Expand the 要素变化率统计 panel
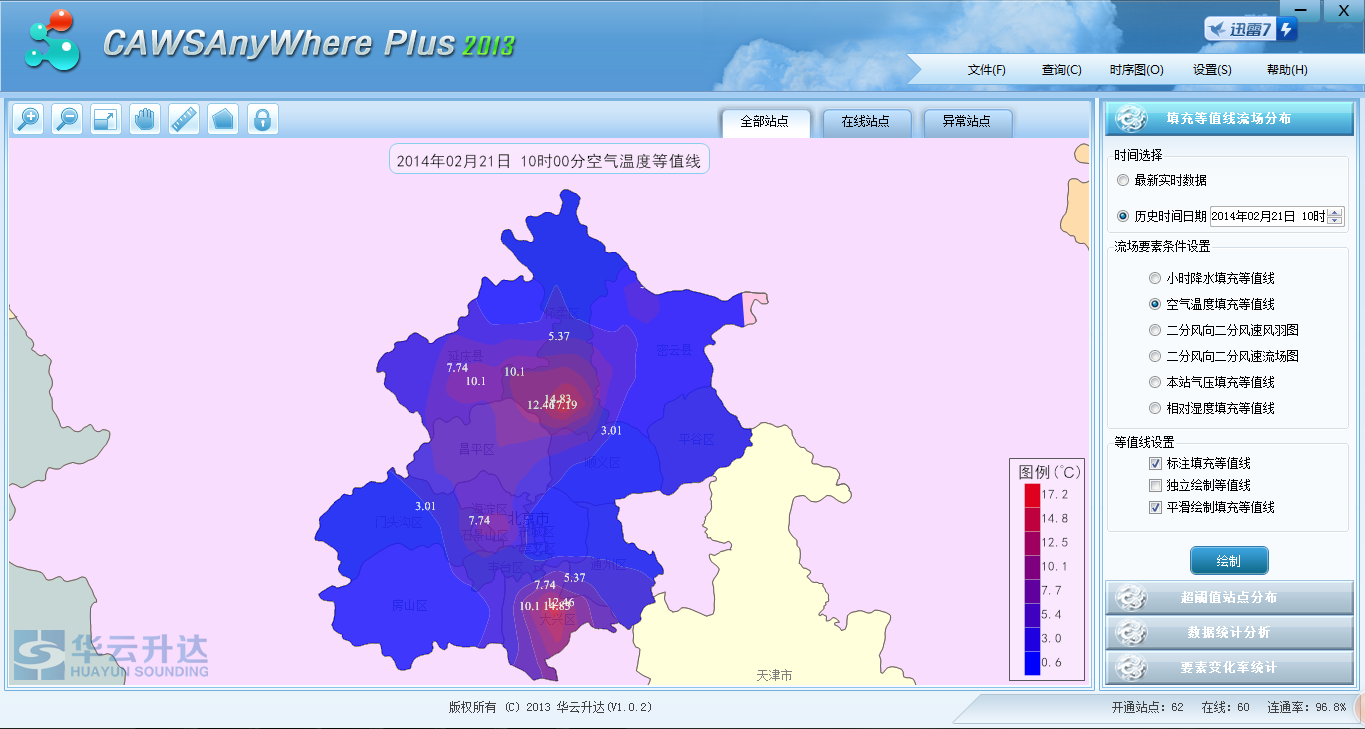The image size is (1365, 729). pyautogui.click(x=1229, y=667)
